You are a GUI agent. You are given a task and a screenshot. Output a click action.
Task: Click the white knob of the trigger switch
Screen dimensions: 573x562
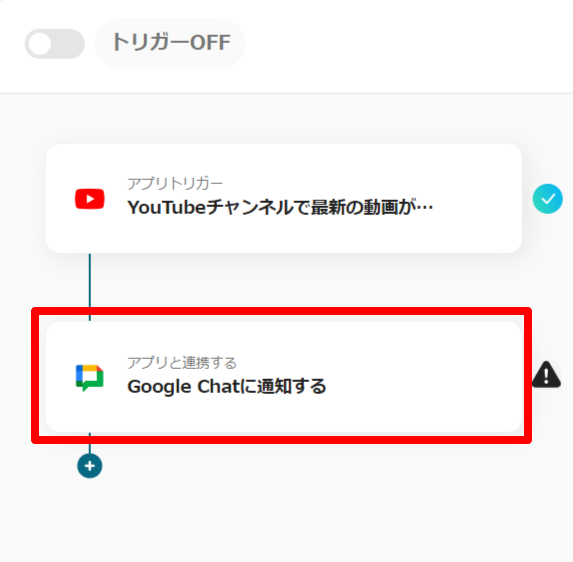point(40,44)
